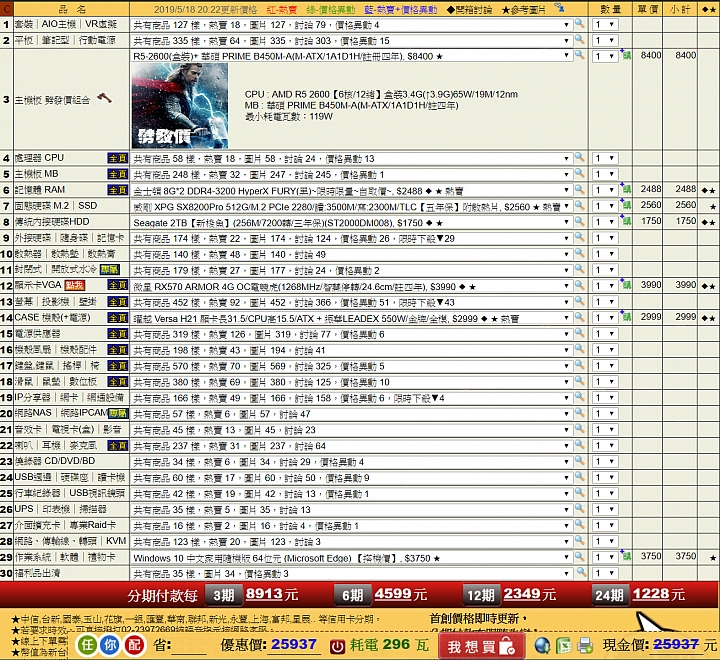The width and height of the screenshot is (720, 660).
Task: Click the red power icon beside 耗電
Action: pos(337,646)
